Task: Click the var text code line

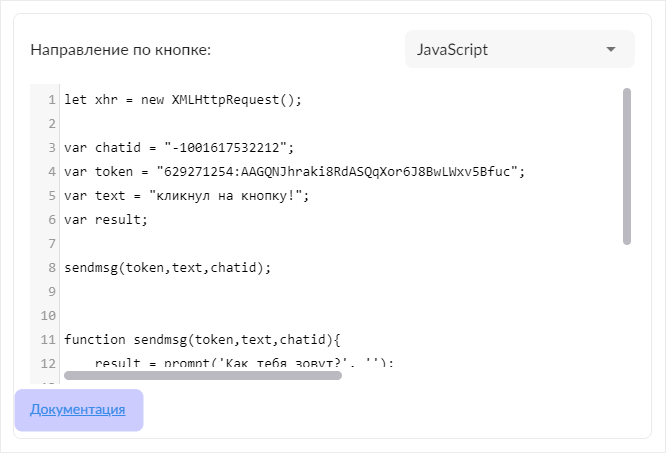Action: pos(186,196)
